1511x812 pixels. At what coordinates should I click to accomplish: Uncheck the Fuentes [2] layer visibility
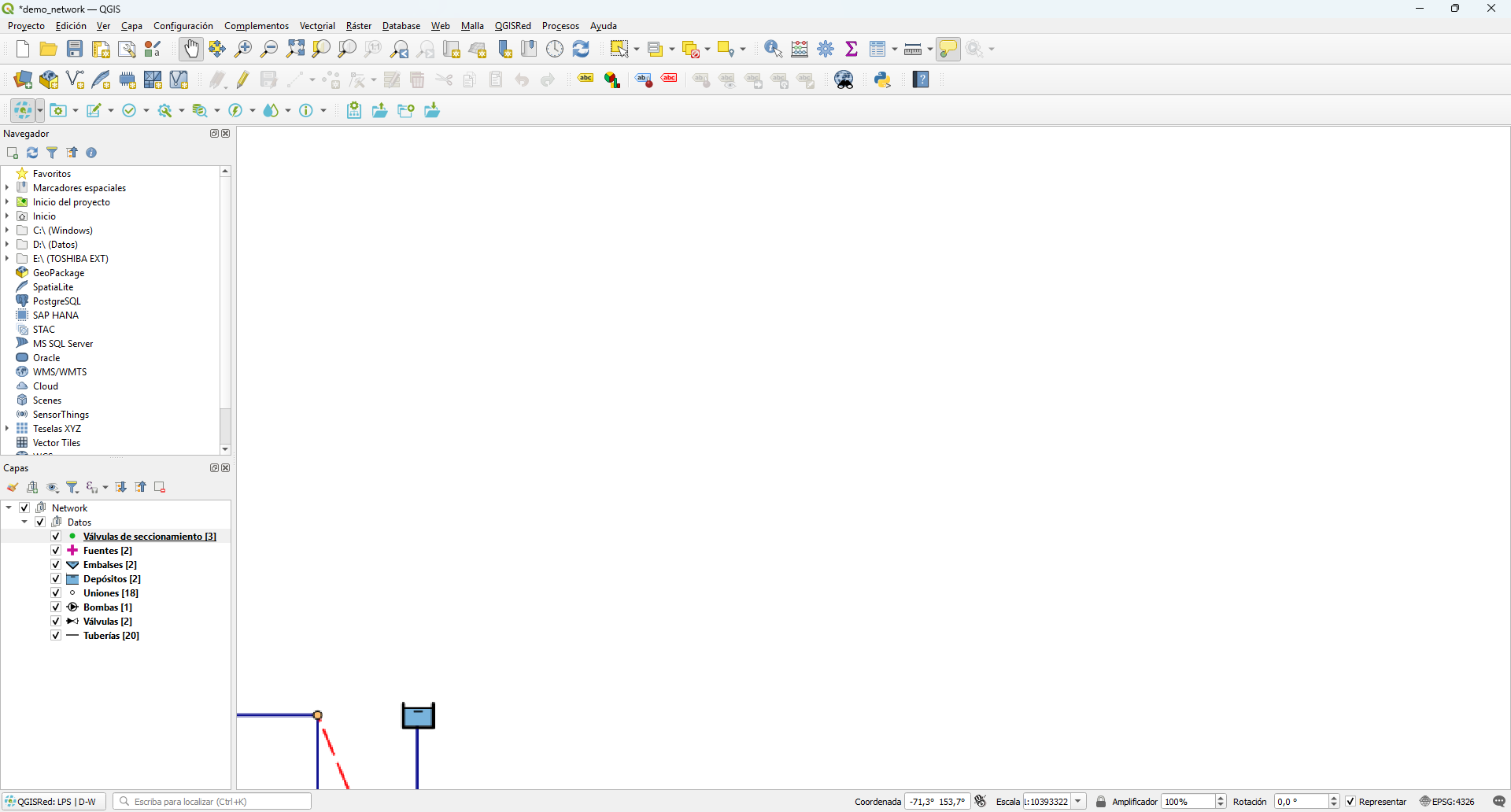(56, 551)
